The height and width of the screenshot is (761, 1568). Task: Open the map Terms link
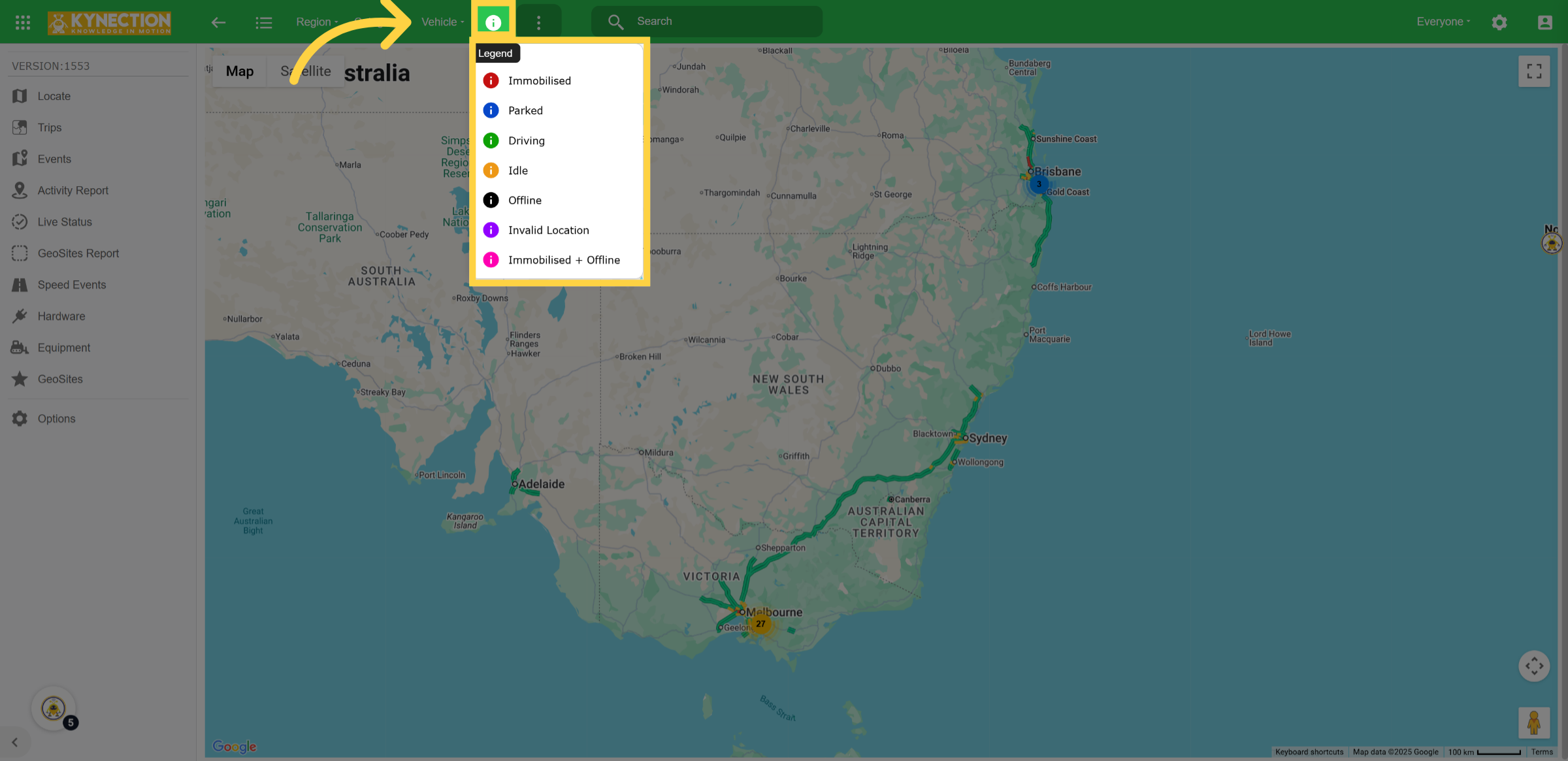coord(1542,753)
